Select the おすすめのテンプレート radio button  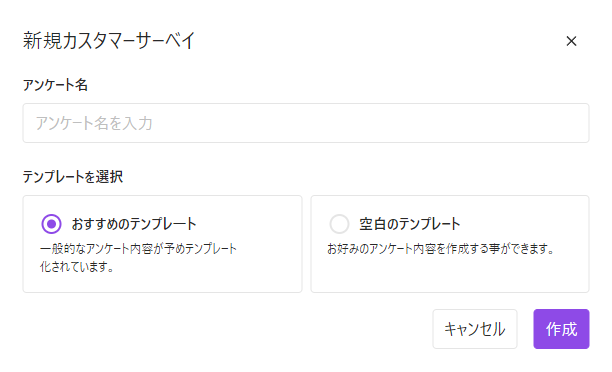[51, 224]
